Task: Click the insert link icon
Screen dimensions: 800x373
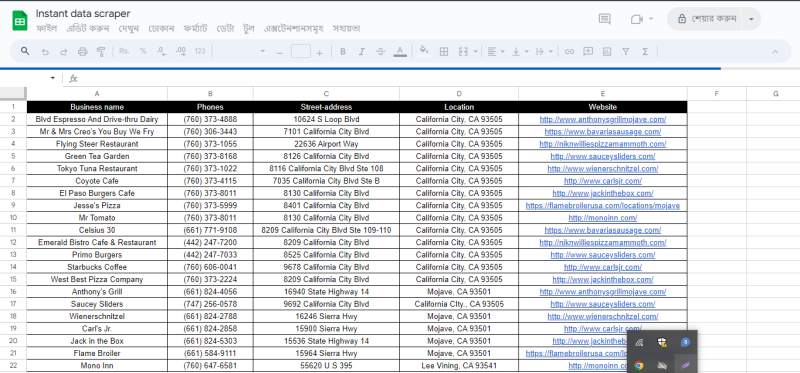Action: tap(569, 52)
